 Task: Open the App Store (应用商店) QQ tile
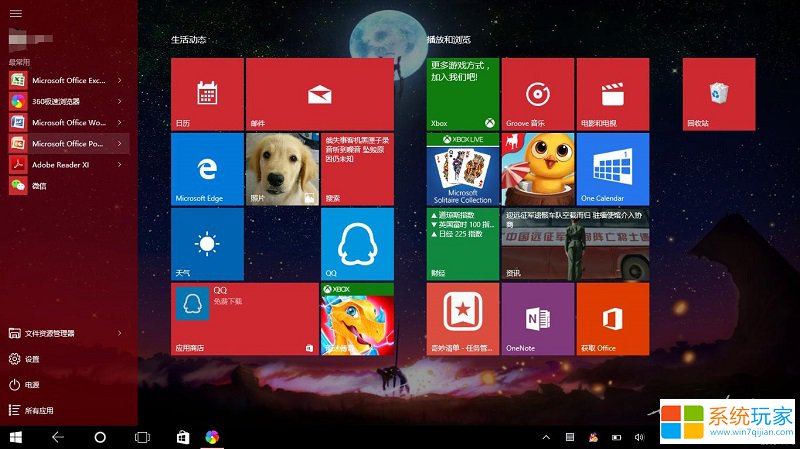click(x=245, y=319)
